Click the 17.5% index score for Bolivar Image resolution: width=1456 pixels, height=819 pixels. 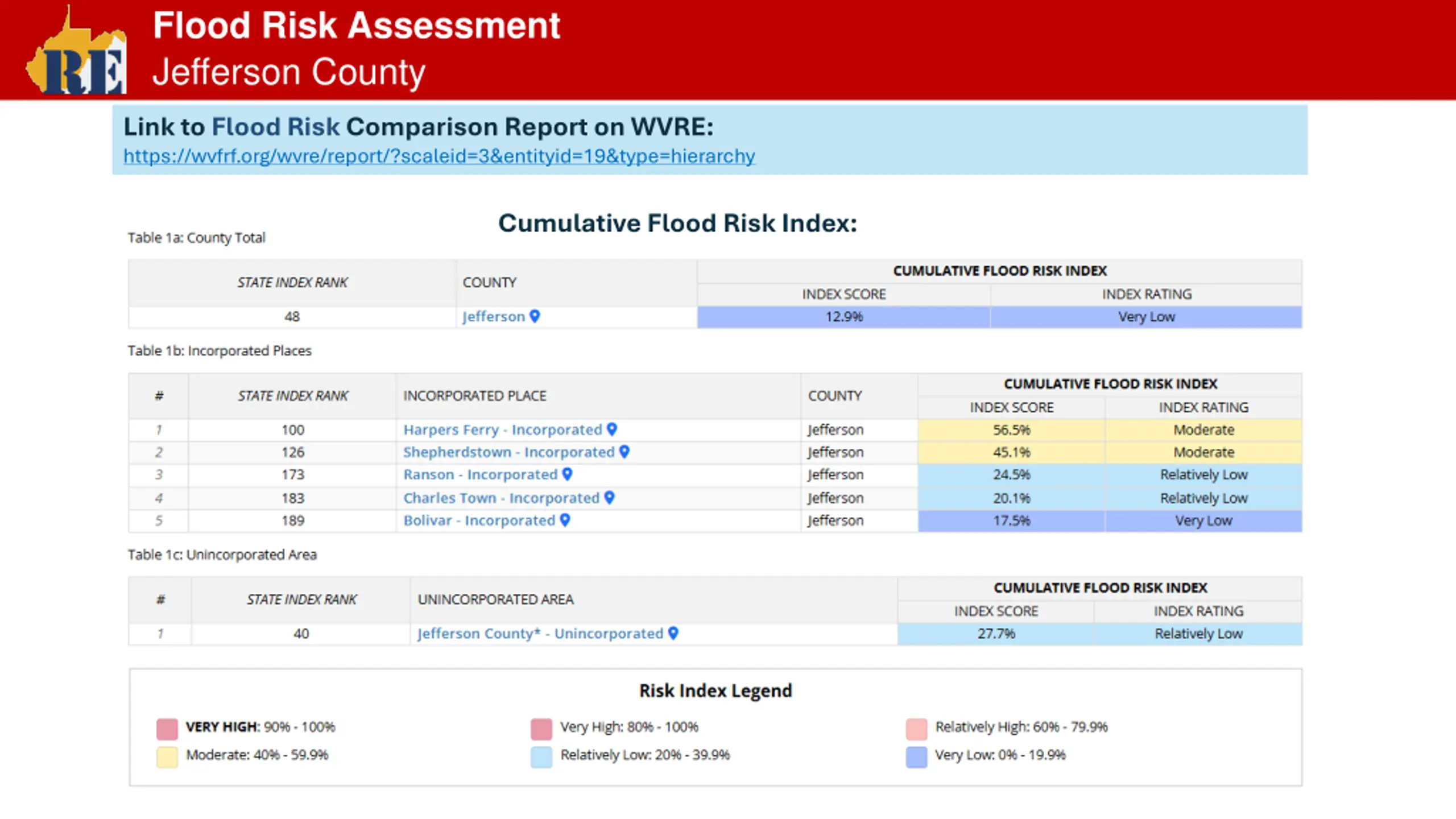coord(1011,521)
